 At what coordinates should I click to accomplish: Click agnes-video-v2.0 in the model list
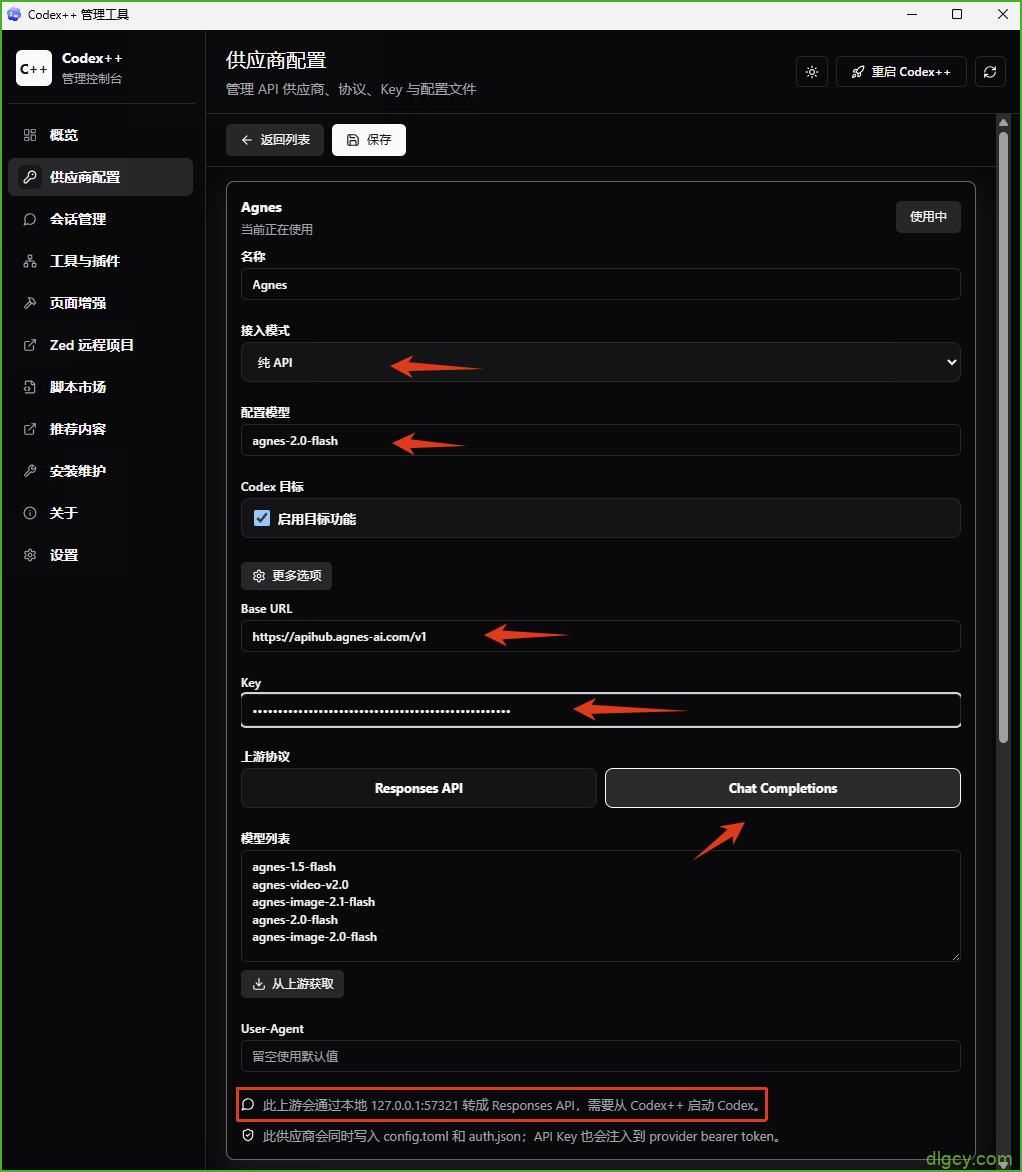click(300, 884)
